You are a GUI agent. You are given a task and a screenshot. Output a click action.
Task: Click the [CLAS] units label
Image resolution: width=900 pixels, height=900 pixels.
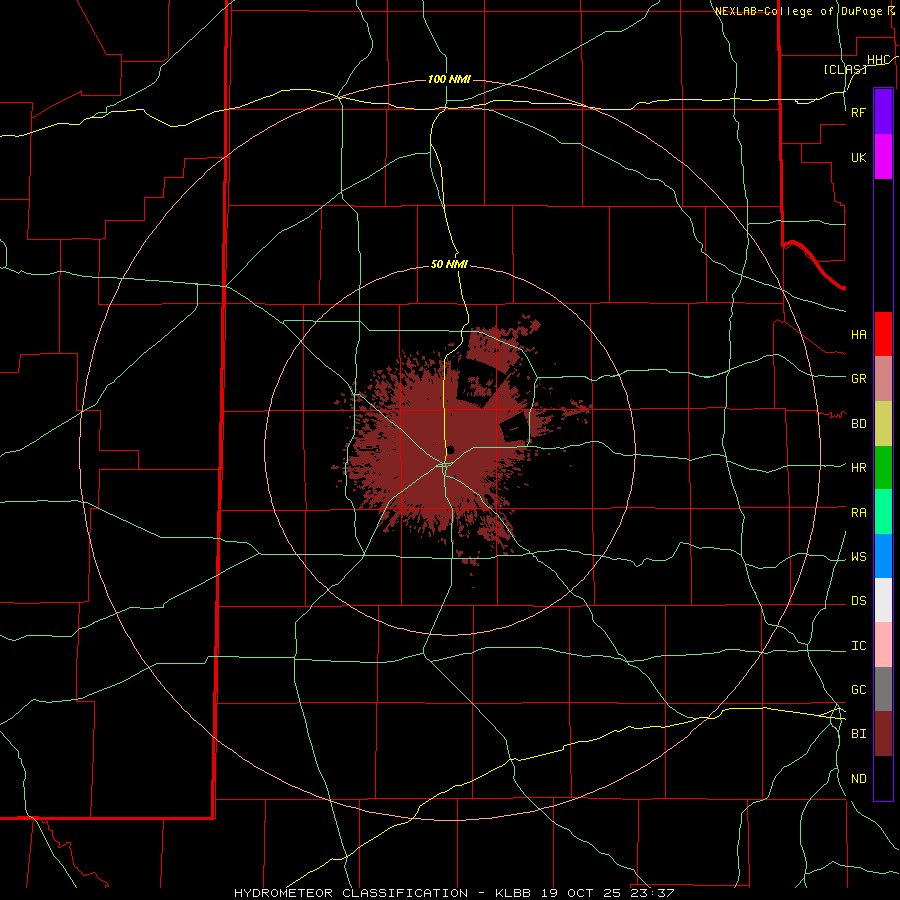844,69
